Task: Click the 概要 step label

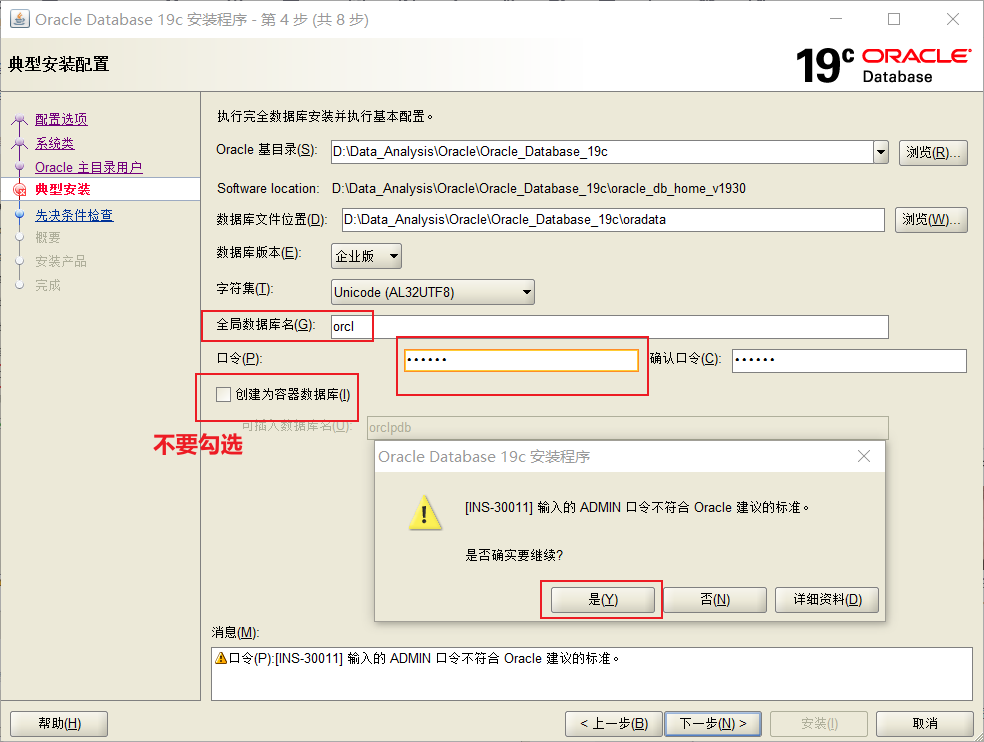Action: tap(48, 237)
